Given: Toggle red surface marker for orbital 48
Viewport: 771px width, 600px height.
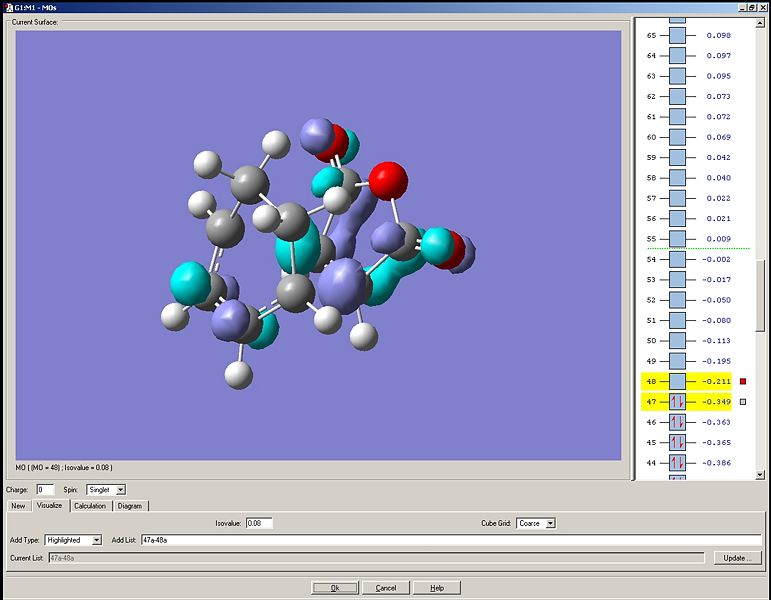Looking at the screenshot, I should [743, 381].
